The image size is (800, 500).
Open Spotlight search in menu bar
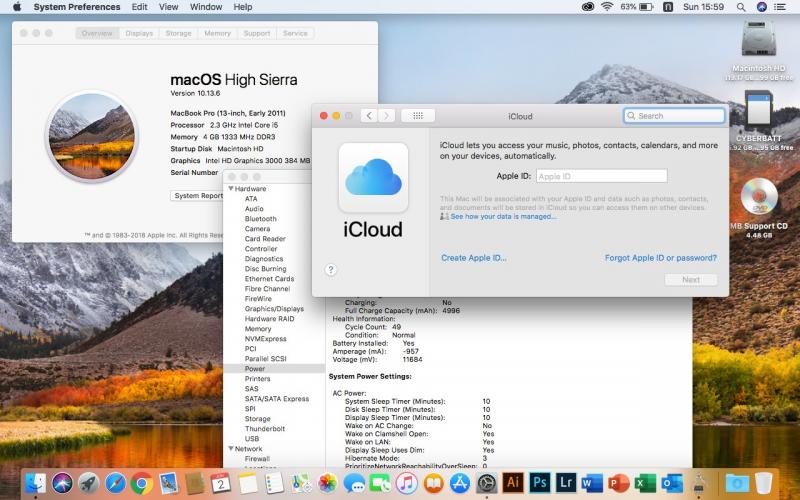click(741, 7)
